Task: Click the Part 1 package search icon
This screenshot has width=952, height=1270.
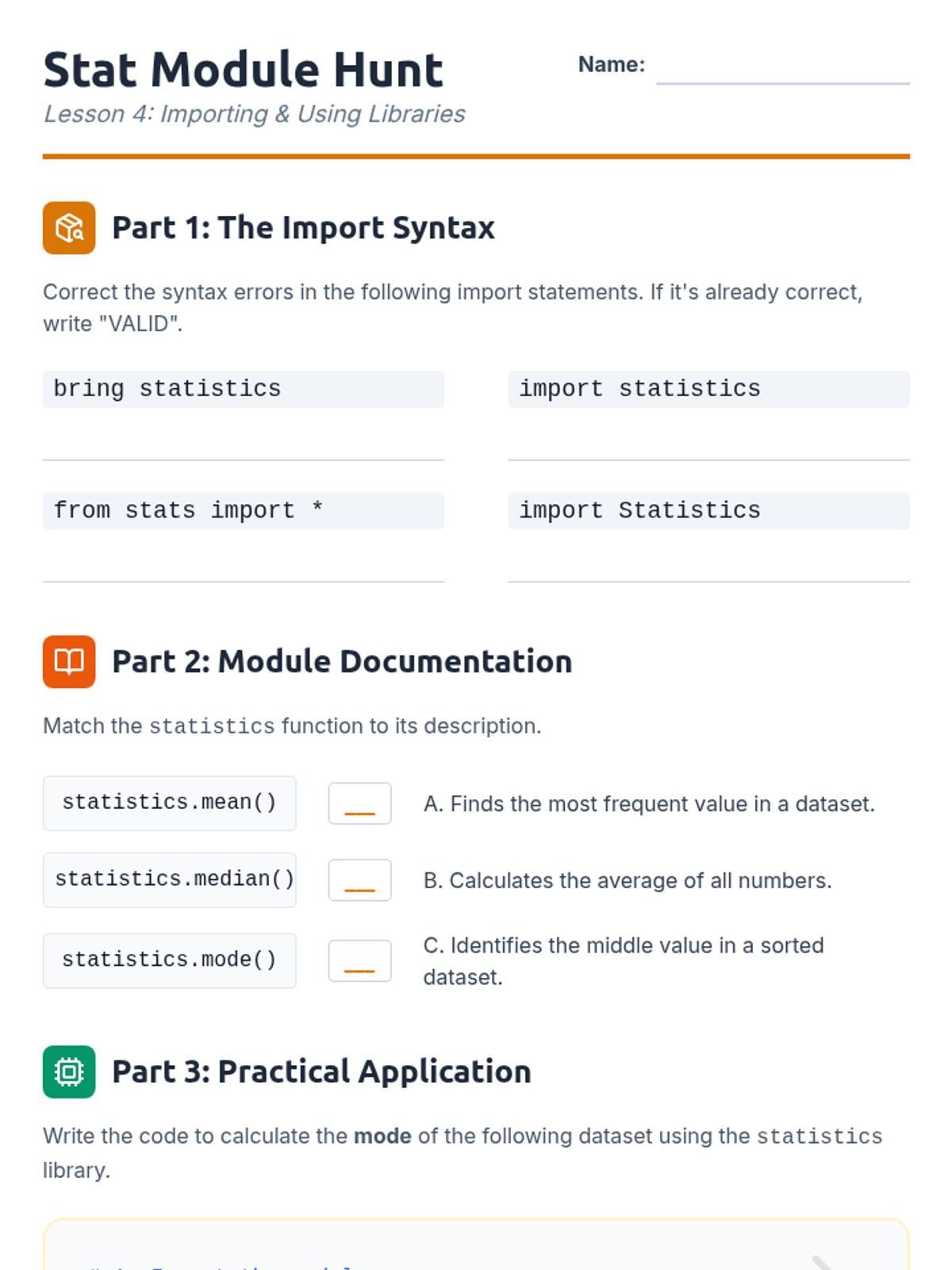Action: point(69,228)
